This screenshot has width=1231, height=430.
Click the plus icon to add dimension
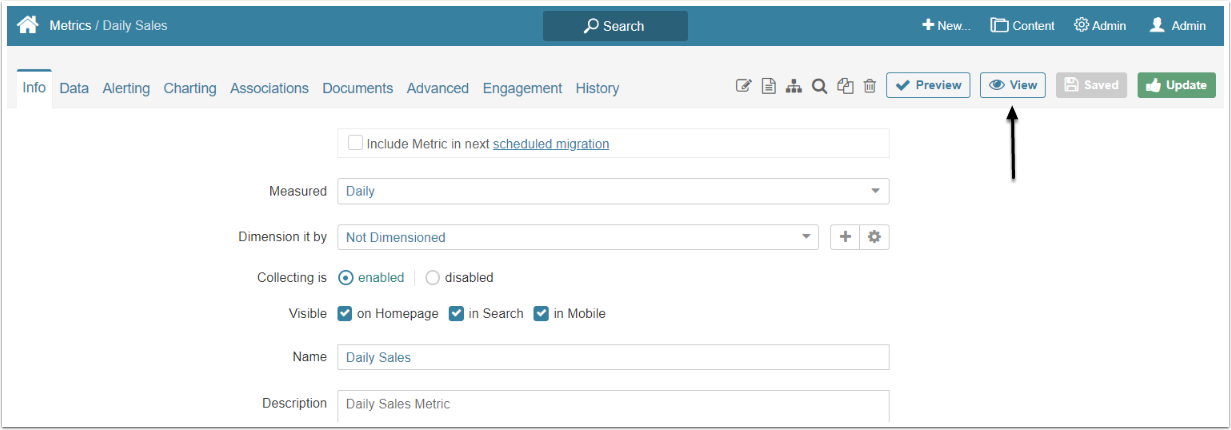[845, 237]
